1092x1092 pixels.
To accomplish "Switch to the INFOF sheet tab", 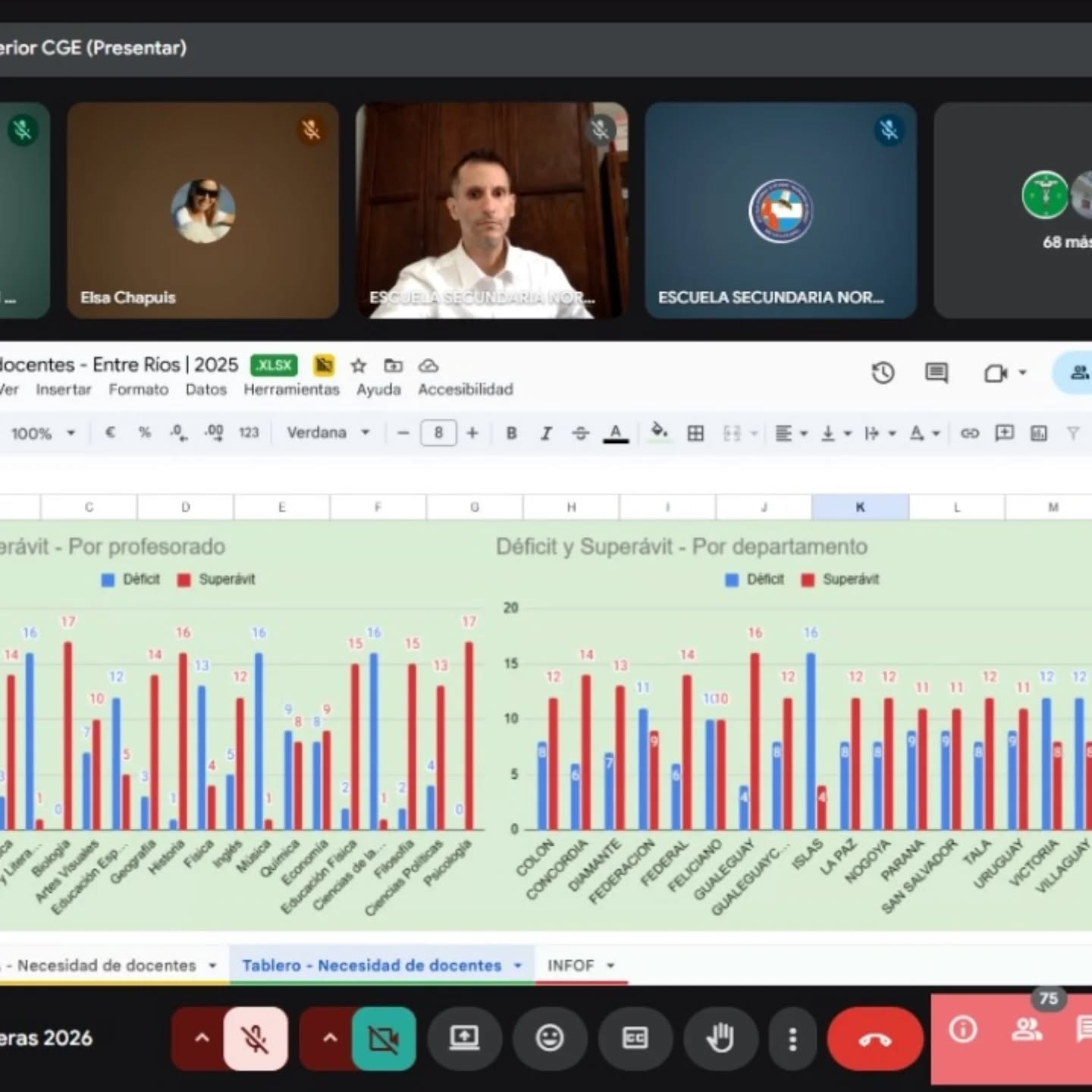I will tap(570, 965).
